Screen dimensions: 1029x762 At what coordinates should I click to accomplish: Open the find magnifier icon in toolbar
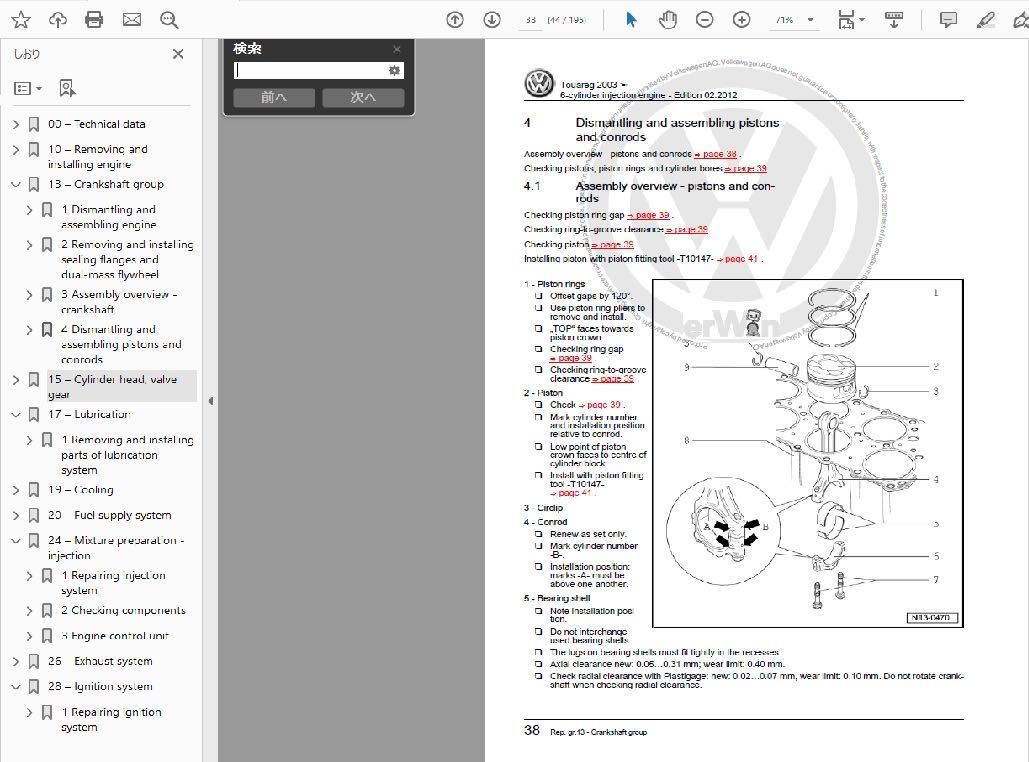point(169,20)
